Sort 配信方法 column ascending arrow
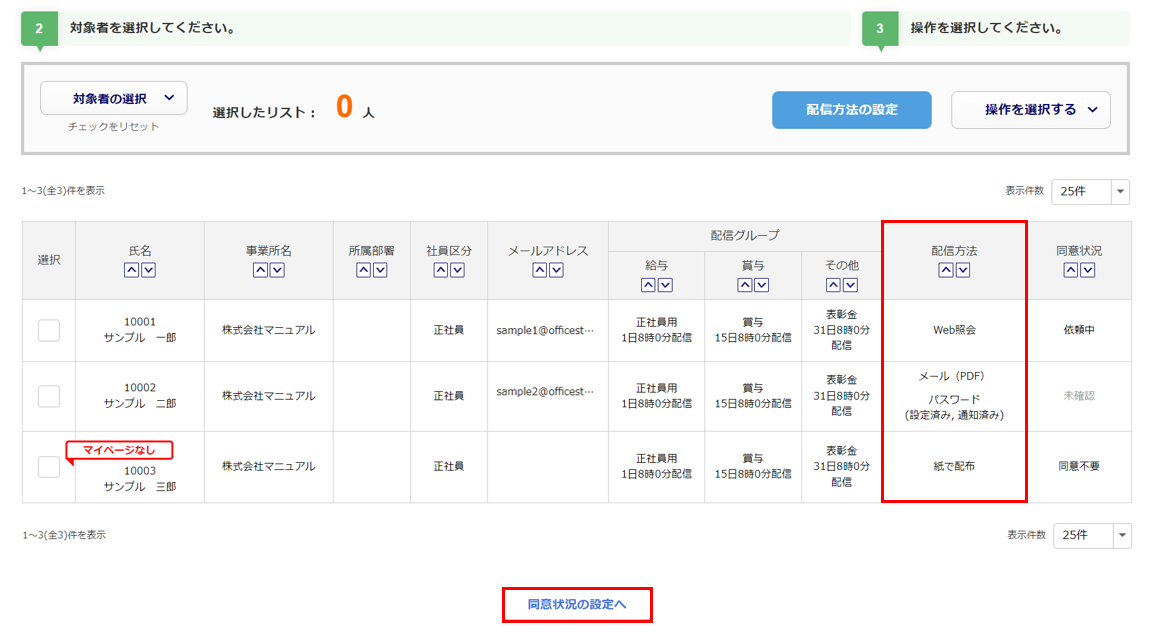 [x=945, y=270]
